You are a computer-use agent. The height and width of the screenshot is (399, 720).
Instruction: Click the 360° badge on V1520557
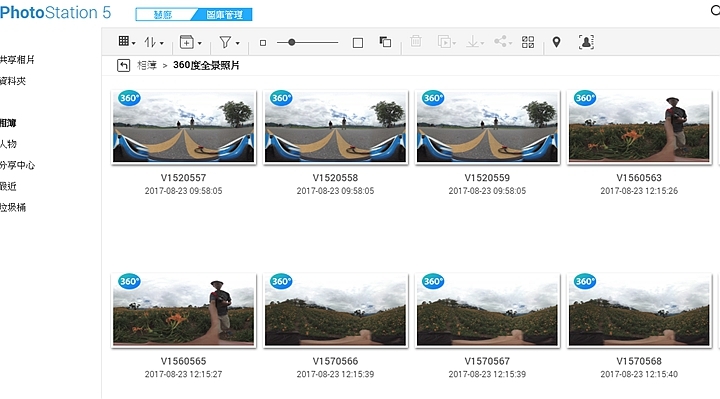coord(129,98)
